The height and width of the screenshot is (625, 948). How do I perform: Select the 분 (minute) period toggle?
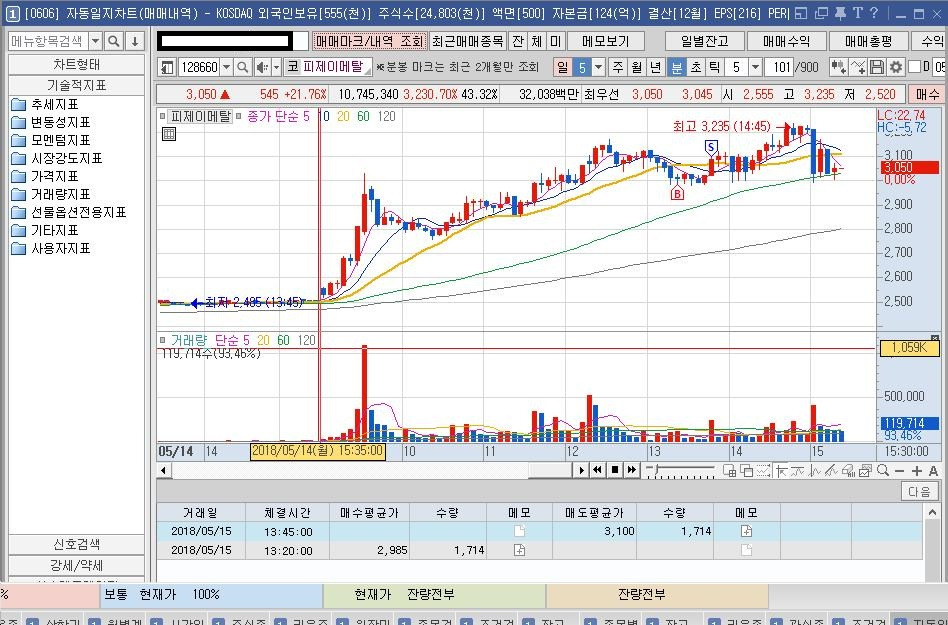click(677, 67)
